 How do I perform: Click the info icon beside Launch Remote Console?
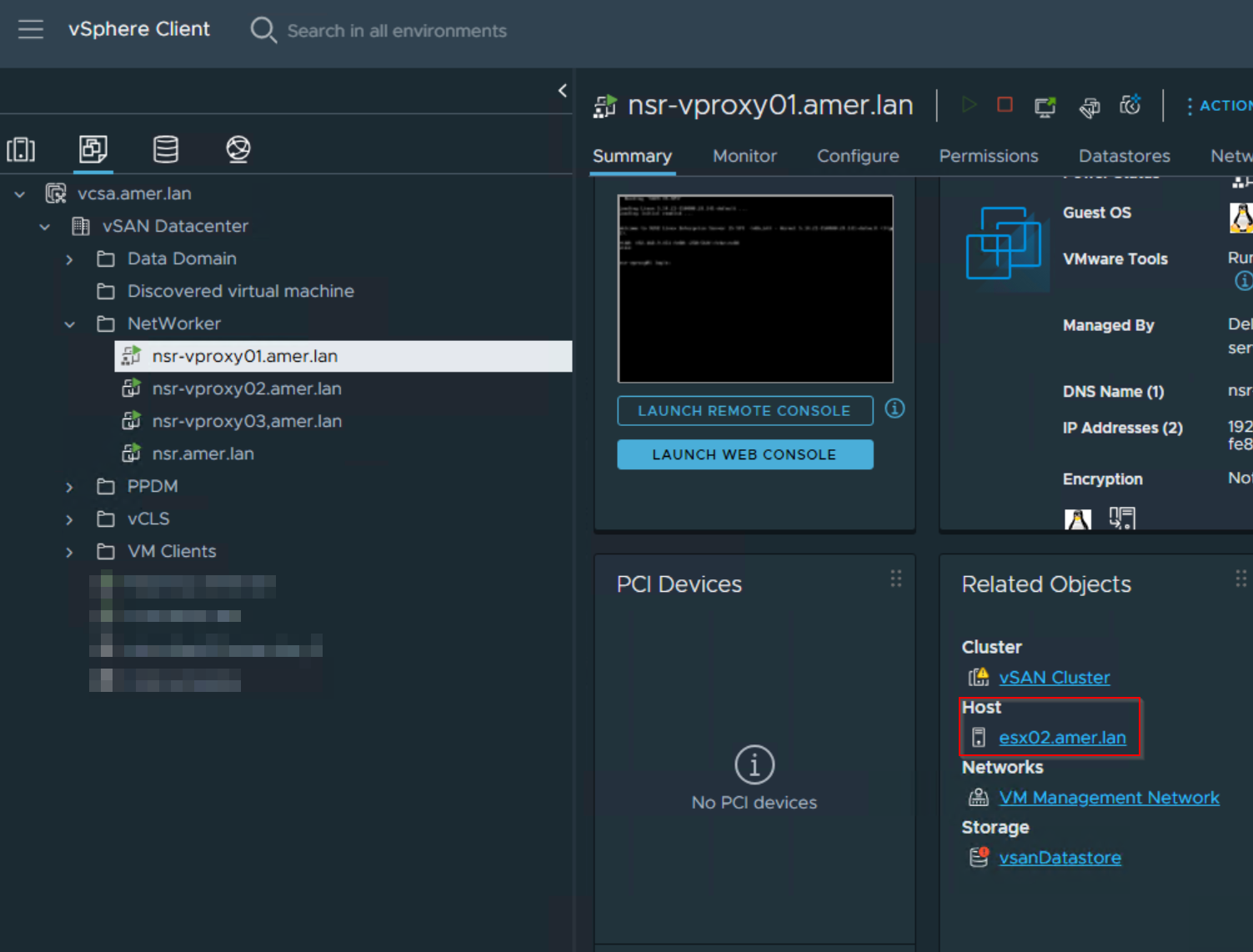(x=895, y=408)
